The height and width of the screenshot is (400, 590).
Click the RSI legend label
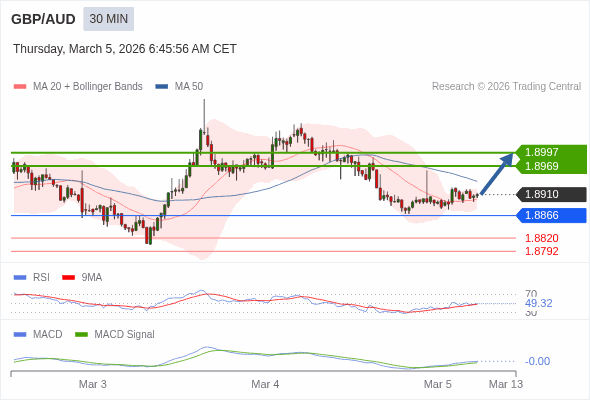41,278
